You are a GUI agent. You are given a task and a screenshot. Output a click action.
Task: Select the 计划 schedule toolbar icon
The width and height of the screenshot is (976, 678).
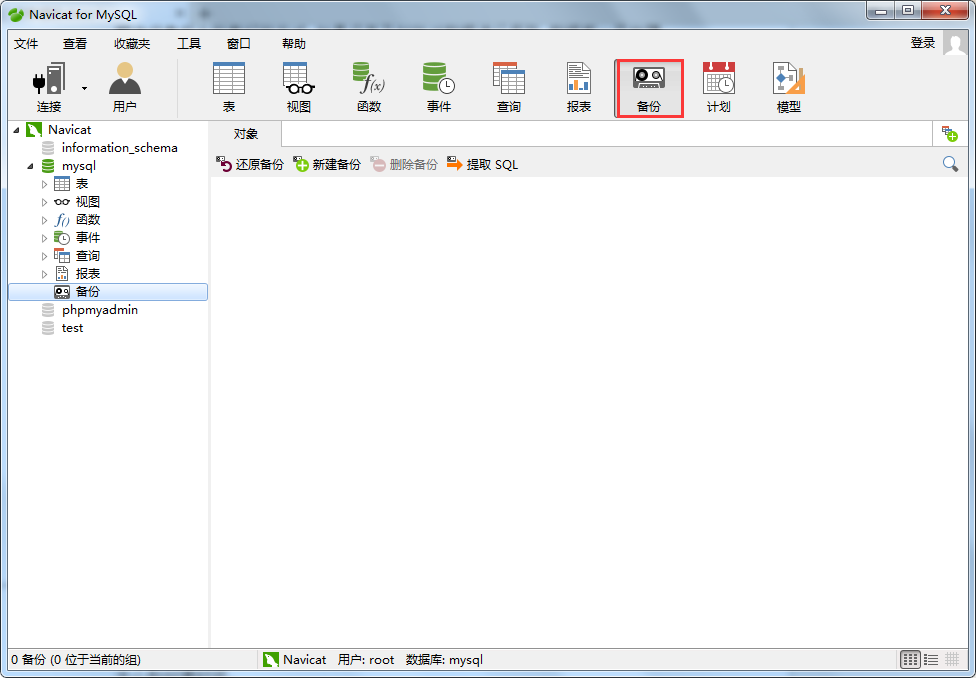pos(718,88)
